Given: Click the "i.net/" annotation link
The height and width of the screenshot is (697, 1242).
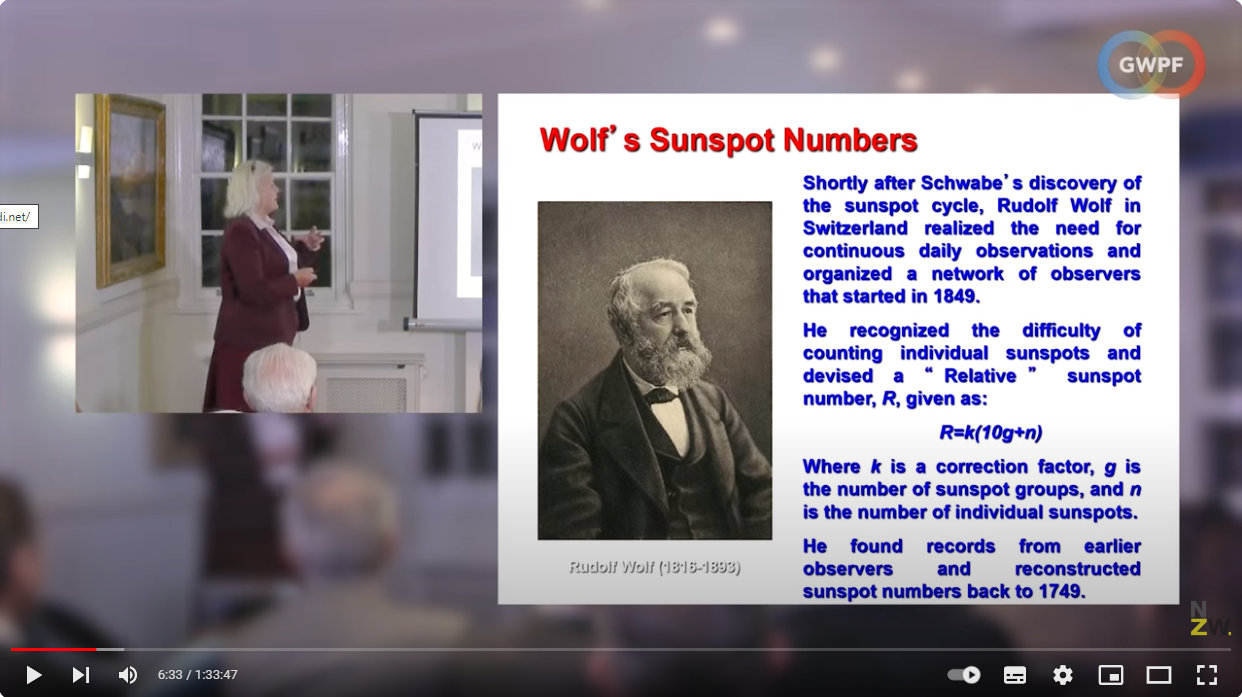Looking at the screenshot, I should coord(17,216).
